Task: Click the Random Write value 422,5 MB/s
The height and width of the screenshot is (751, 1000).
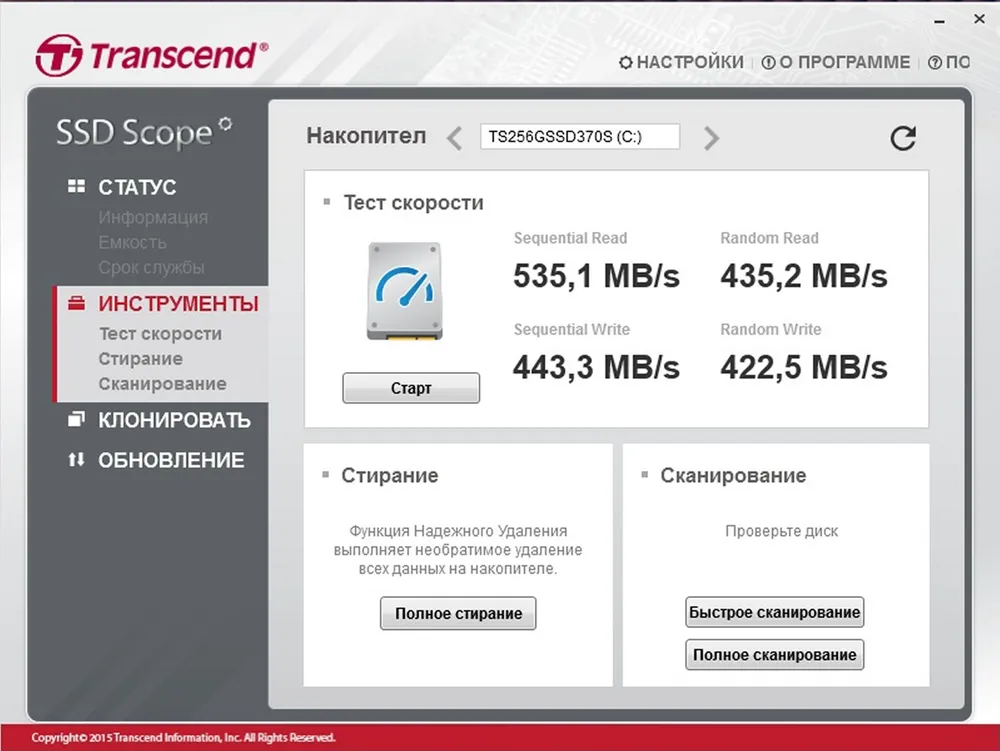Action: click(804, 367)
